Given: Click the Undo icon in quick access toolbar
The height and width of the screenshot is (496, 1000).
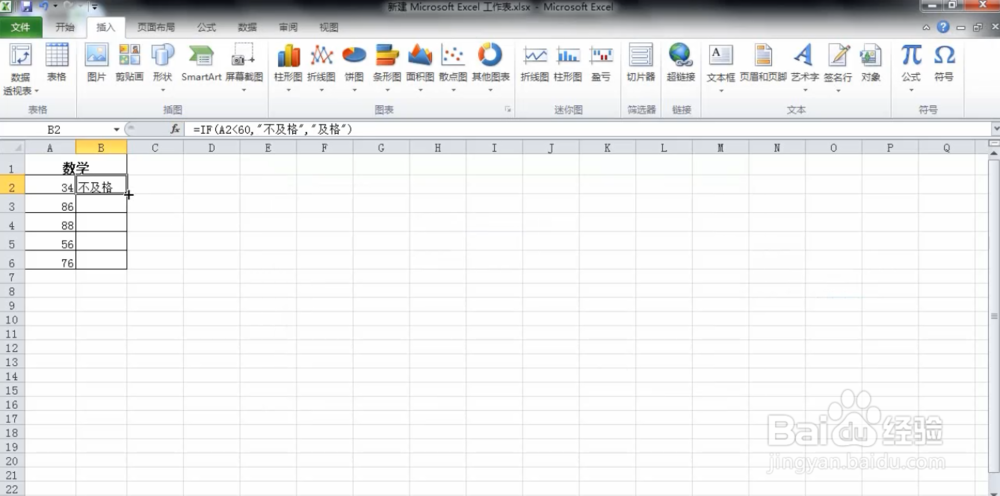Looking at the screenshot, I should 44,7.
